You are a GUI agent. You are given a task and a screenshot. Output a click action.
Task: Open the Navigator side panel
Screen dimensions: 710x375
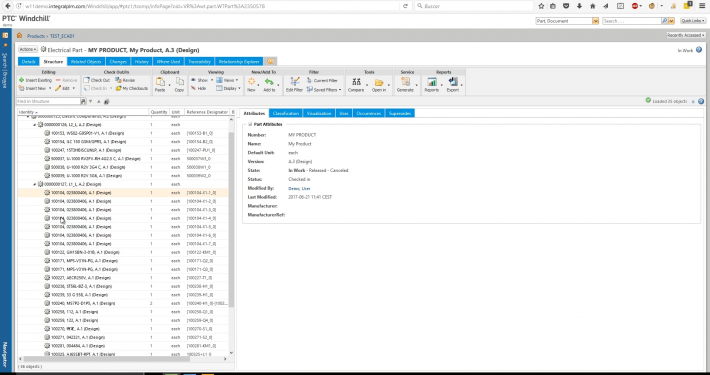coord(5,355)
